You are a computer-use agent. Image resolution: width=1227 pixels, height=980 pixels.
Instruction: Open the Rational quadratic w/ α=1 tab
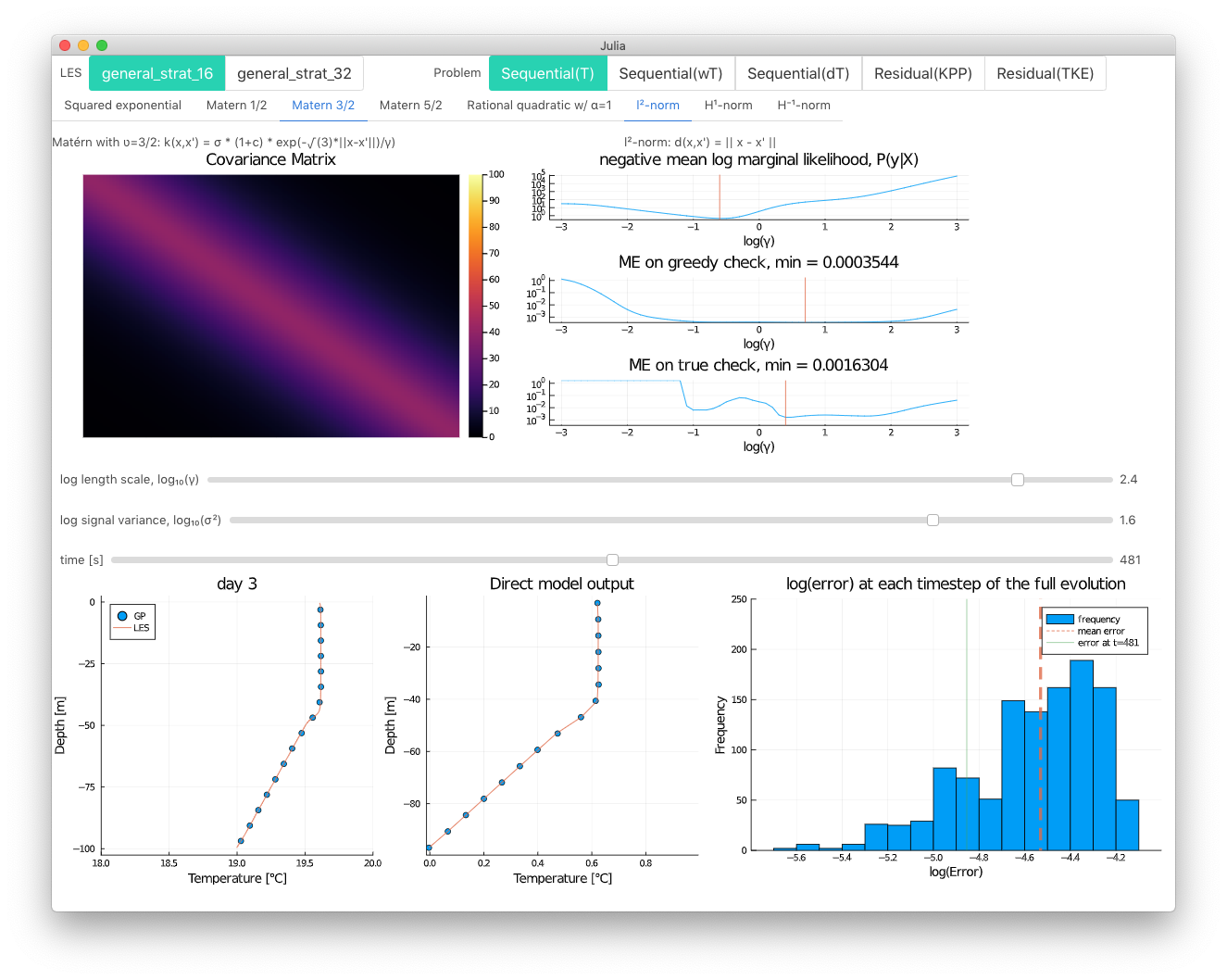coord(539,106)
